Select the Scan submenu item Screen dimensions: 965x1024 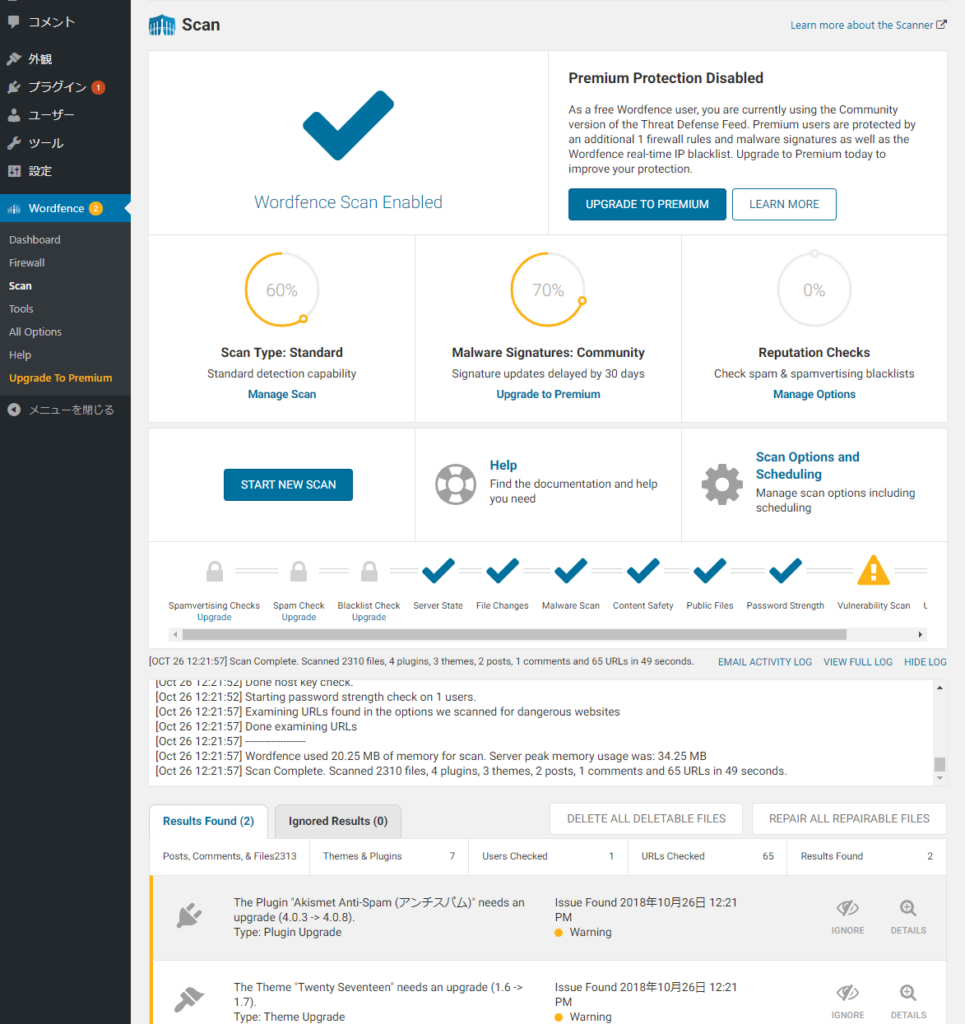tap(20, 286)
